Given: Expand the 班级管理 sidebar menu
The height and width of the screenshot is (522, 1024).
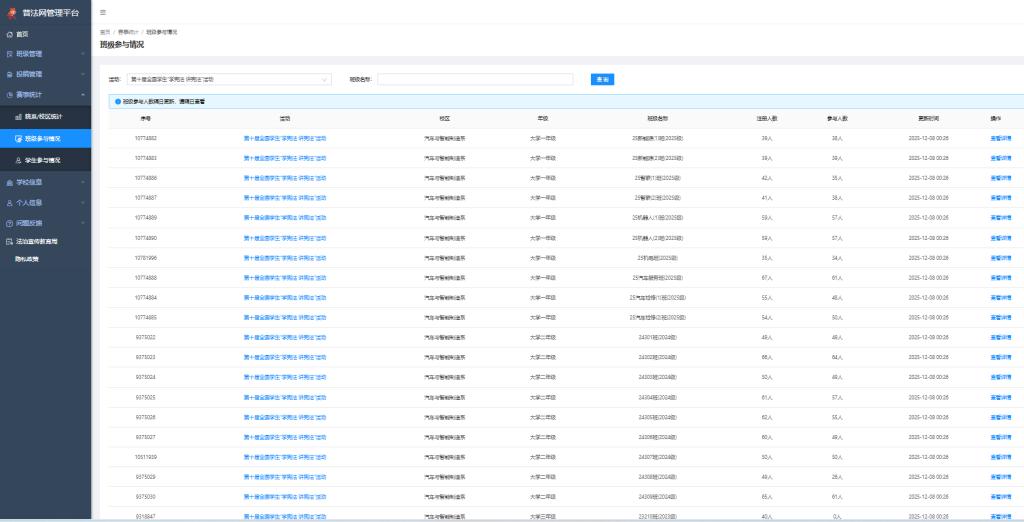Looking at the screenshot, I should (43, 53).
